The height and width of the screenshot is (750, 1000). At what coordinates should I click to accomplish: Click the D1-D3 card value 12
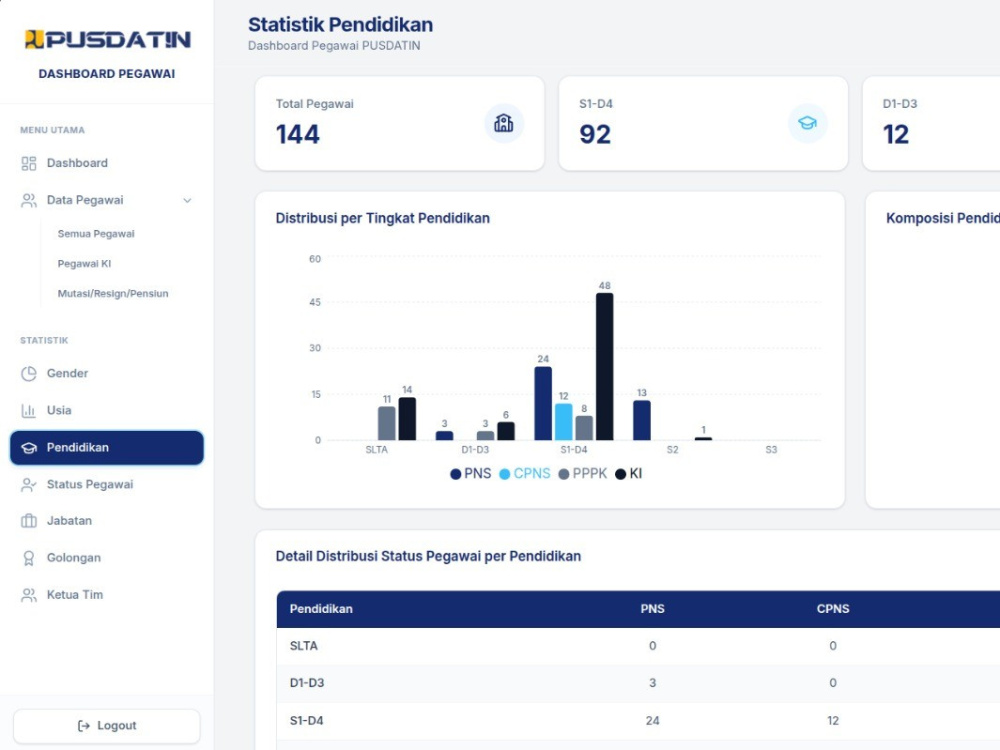(896, 135)
